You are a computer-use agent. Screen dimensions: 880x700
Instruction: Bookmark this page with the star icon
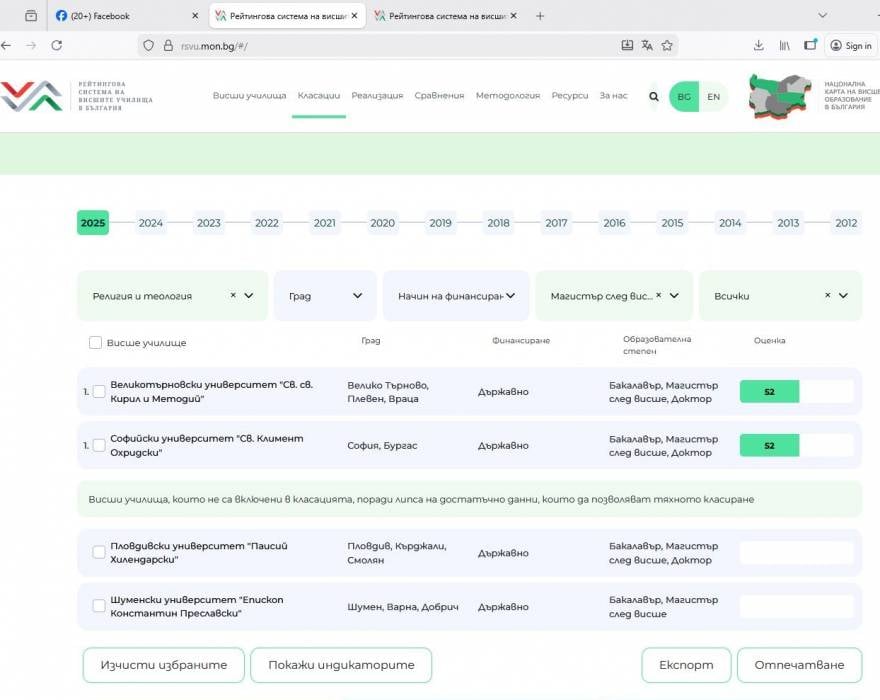tap(667, 45)
